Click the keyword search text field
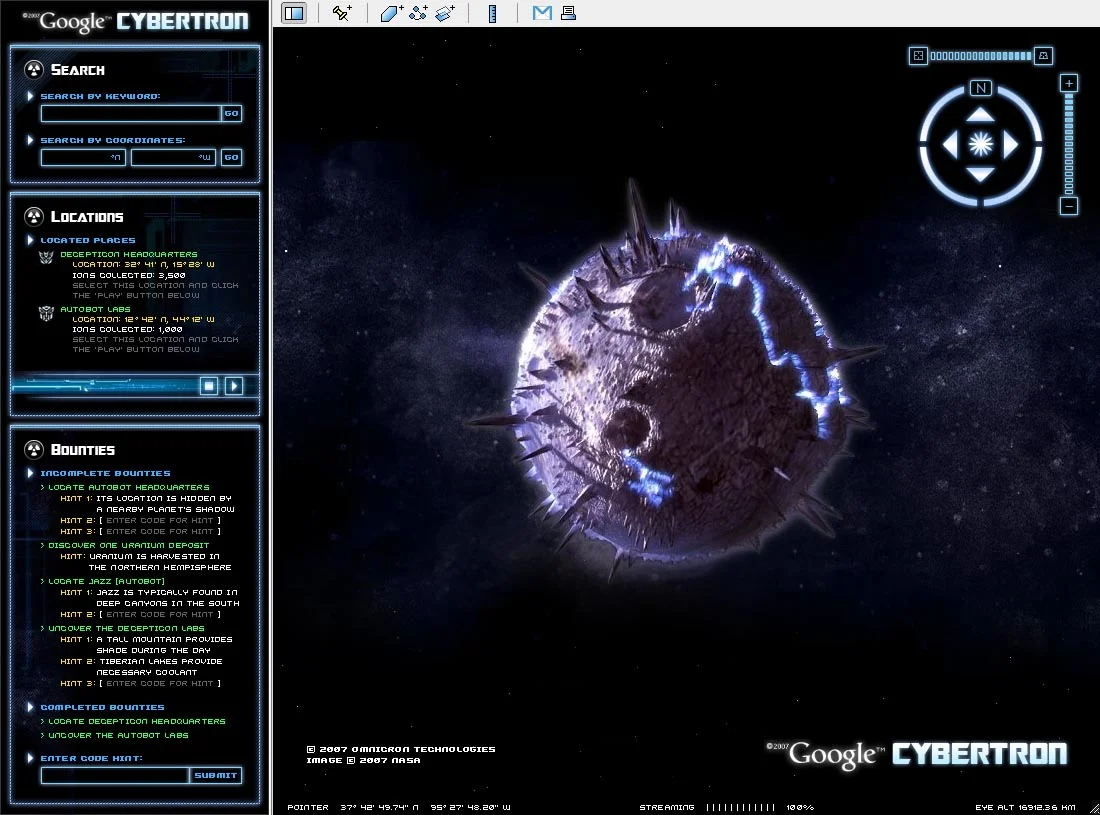Screen dimensions: 1100x815 tap(130, 113)
